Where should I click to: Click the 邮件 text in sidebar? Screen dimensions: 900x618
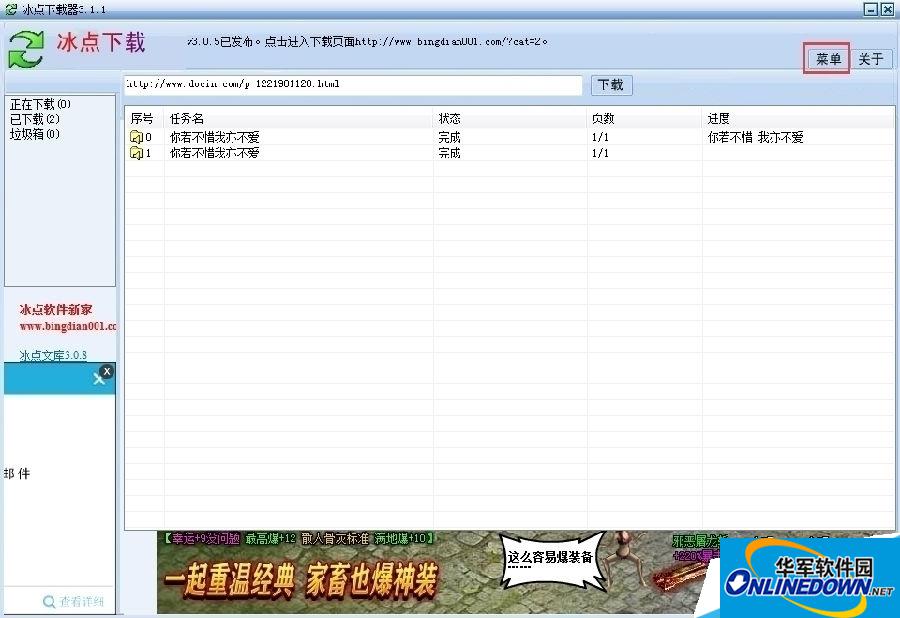pyautogui.click(x=17, y=473)
